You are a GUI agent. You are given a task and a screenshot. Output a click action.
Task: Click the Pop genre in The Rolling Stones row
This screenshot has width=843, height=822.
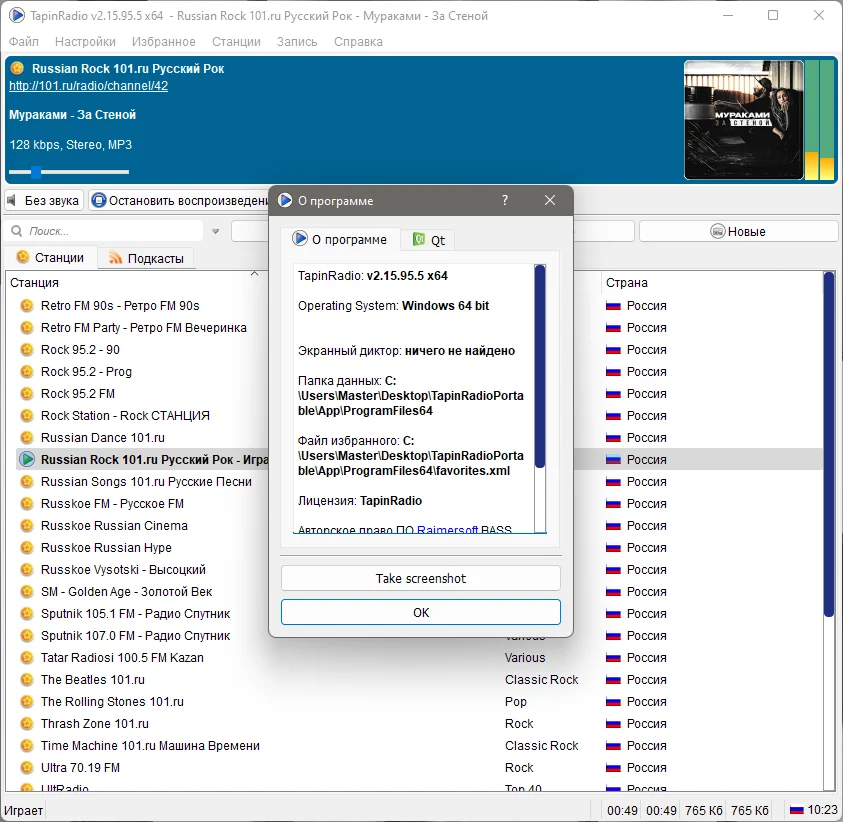pos(516,702)
